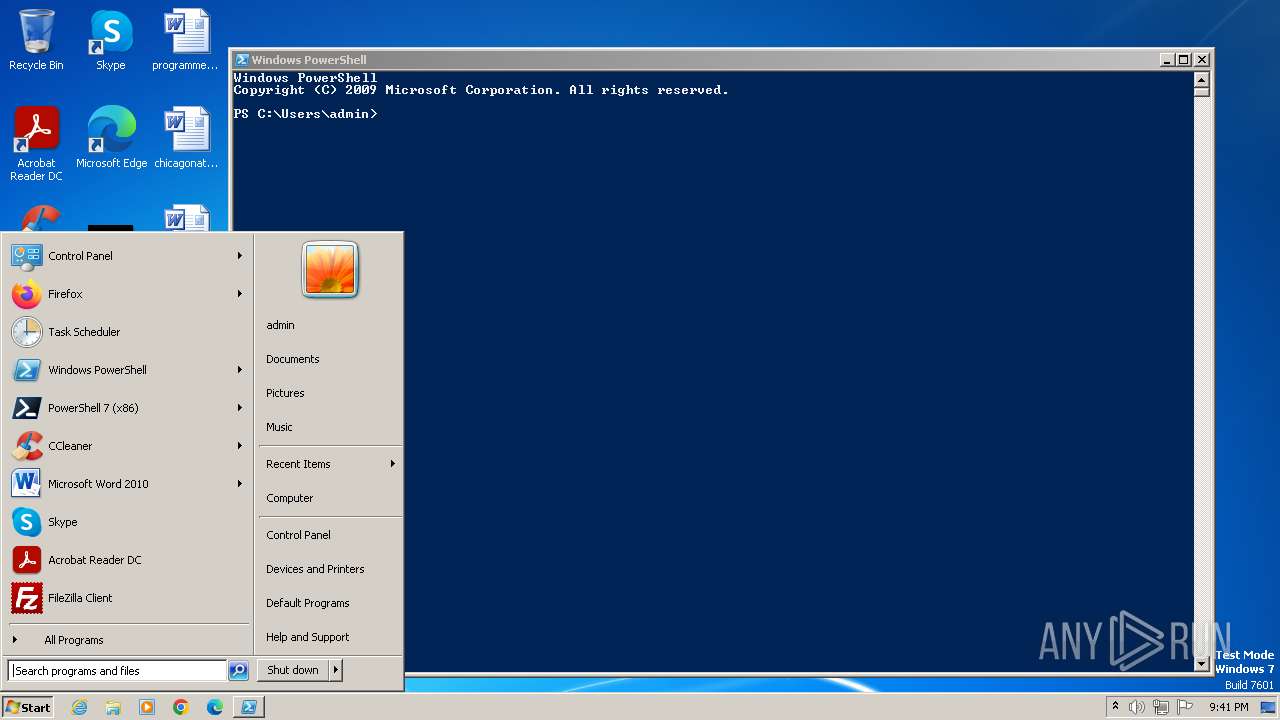1280x720 pixels.
Task: Open Windows Explorer from taskbar
Action: click(113, 707)
